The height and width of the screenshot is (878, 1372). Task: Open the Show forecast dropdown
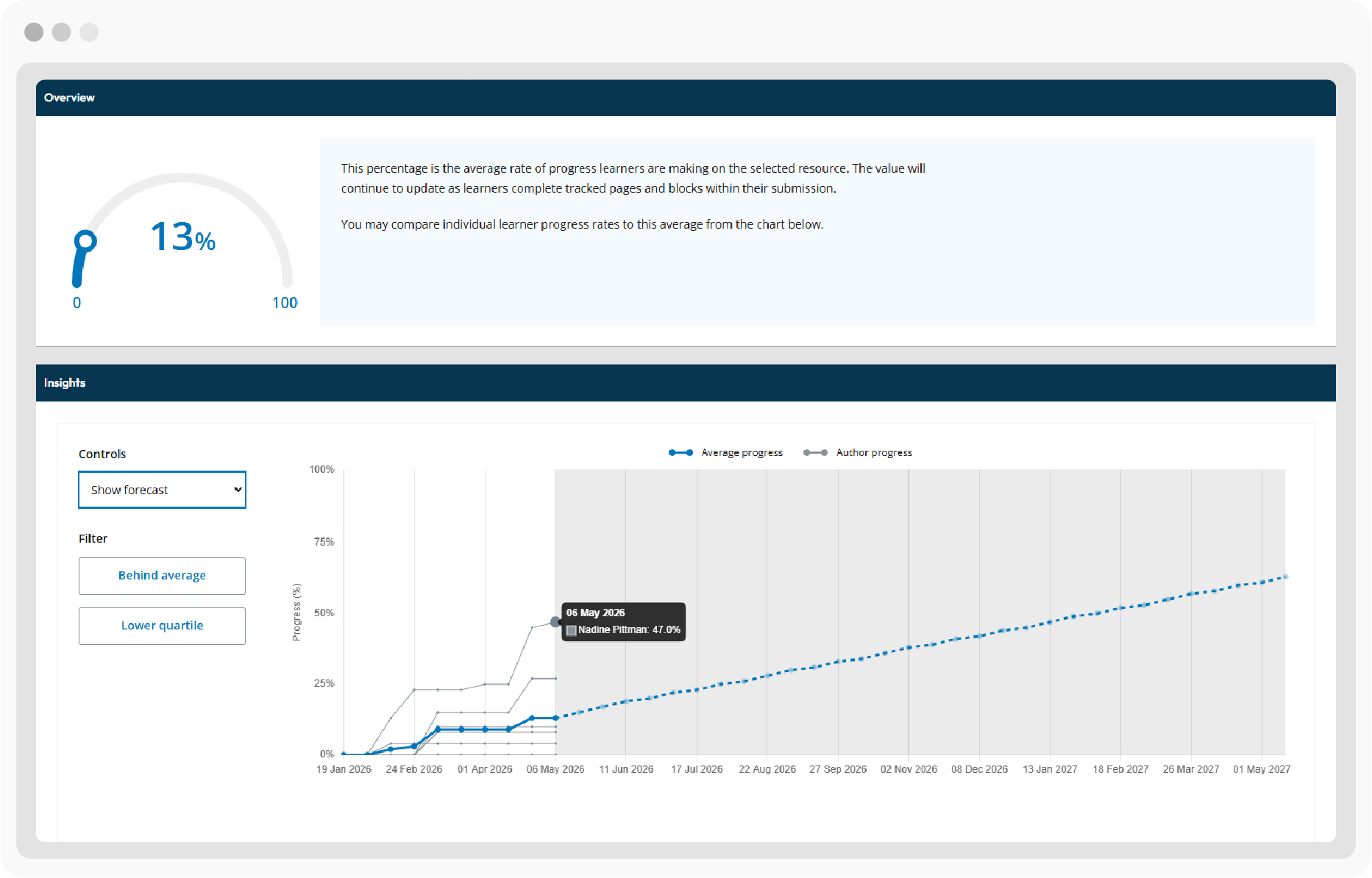162,490
